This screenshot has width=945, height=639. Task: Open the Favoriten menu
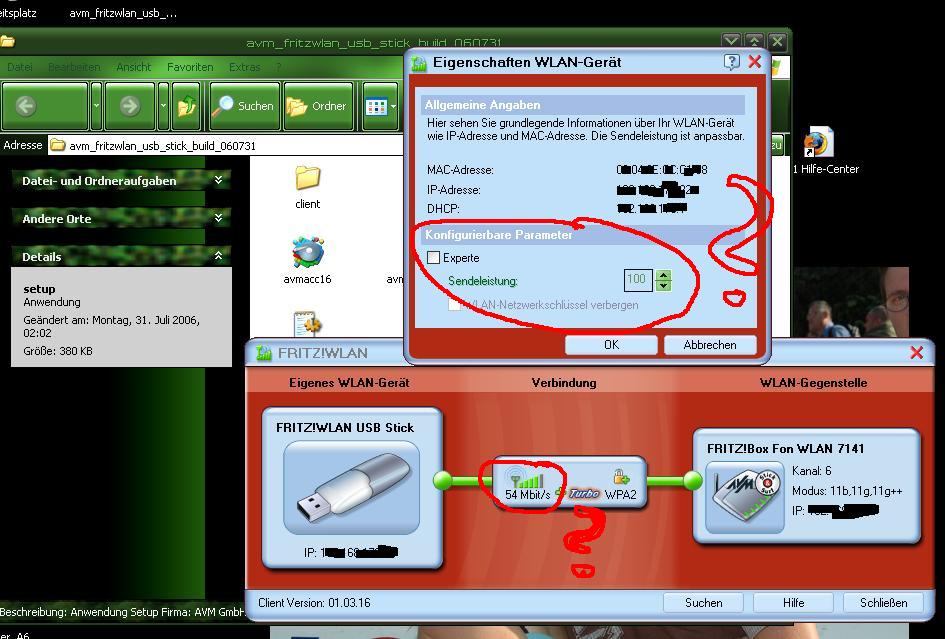coord(190,67)
